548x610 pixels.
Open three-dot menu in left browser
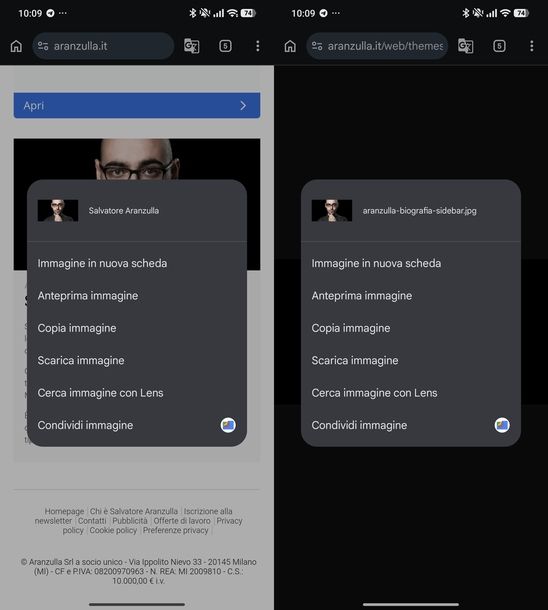(257, 46)
